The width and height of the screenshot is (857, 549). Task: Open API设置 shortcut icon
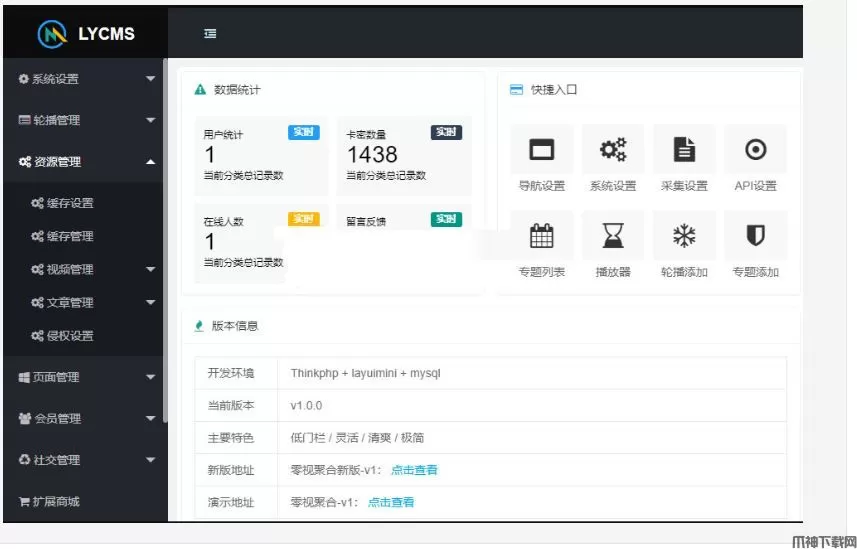(755, 150)
